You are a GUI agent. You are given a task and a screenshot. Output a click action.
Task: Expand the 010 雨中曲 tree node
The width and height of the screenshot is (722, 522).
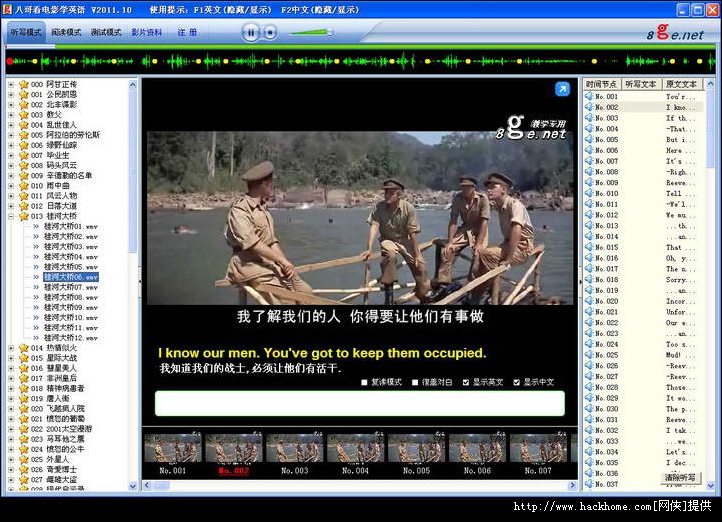pyautogui.click(x=11, y=186)
